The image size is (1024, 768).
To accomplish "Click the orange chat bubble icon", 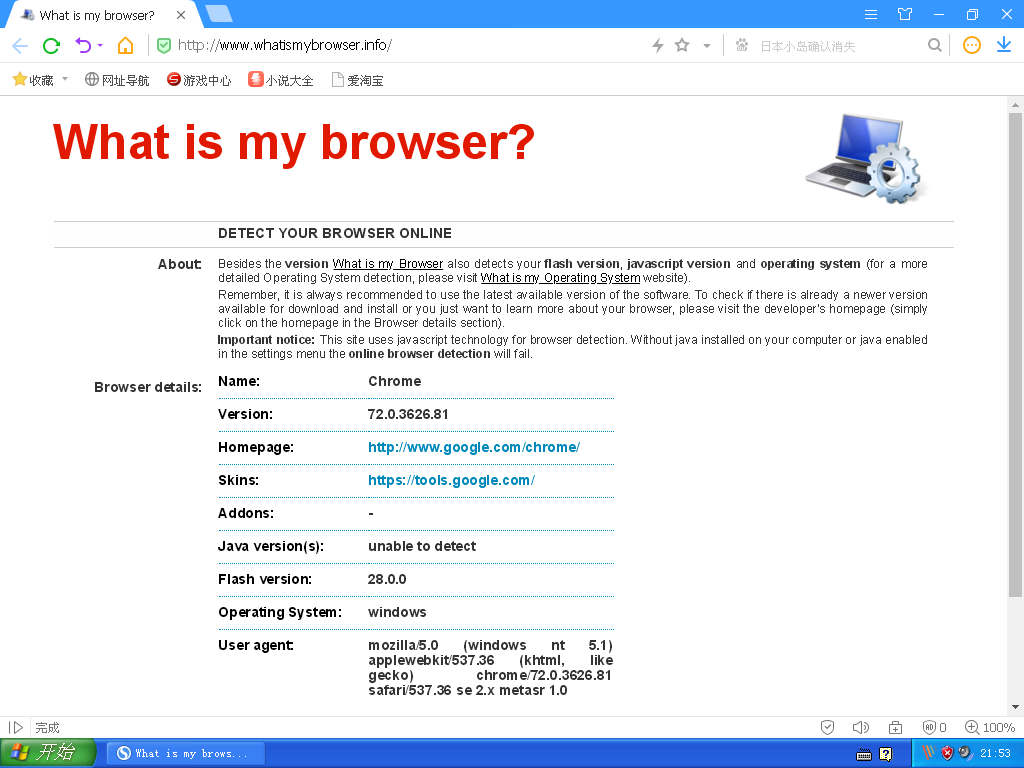I will tap(971, 45).
